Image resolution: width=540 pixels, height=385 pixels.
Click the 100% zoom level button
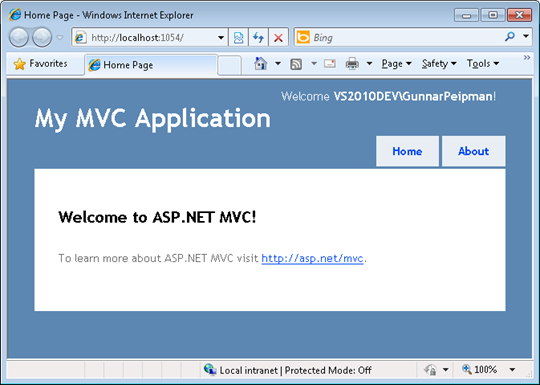point(480,370)
